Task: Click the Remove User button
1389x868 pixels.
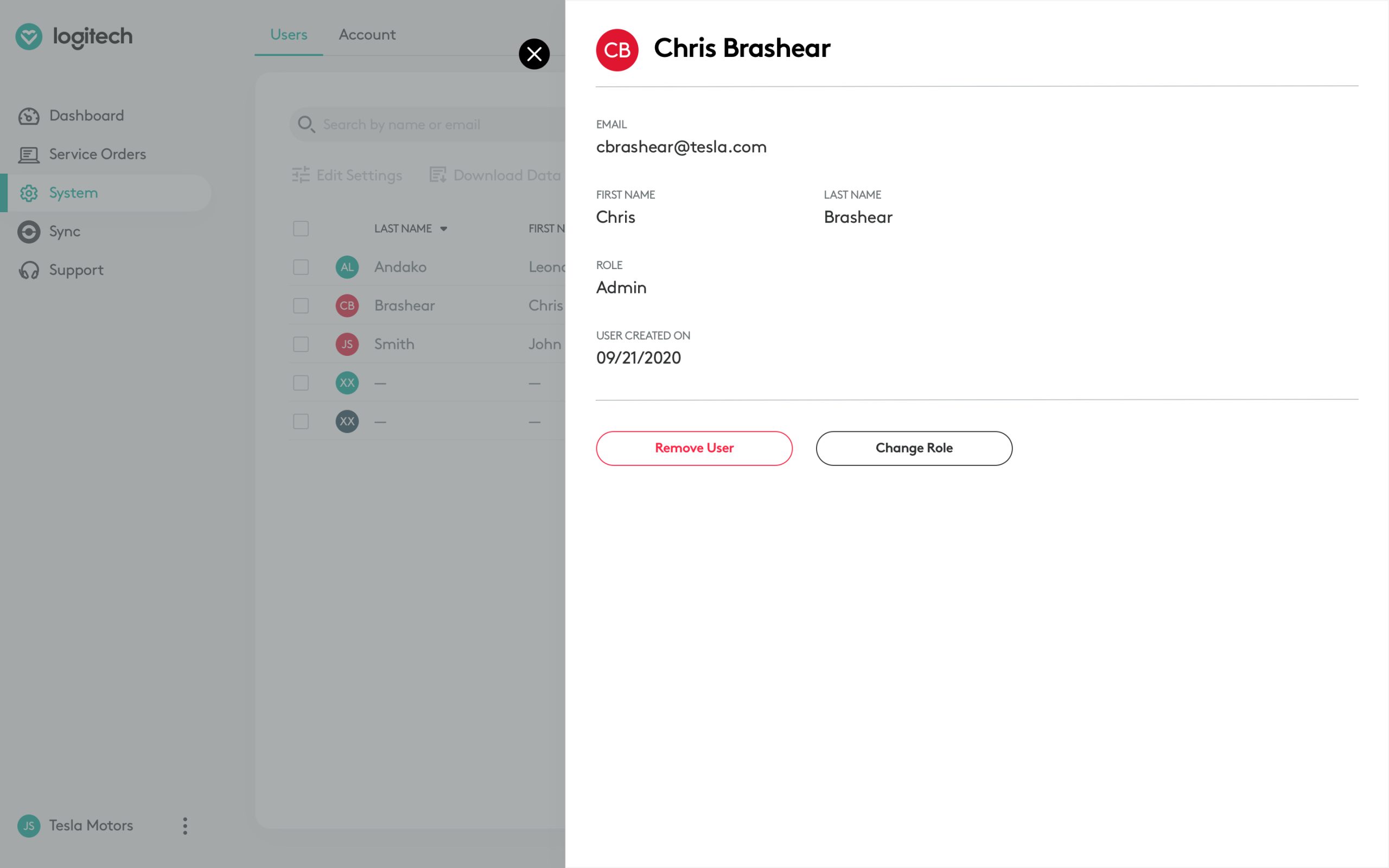Action: tap(694, 448)
